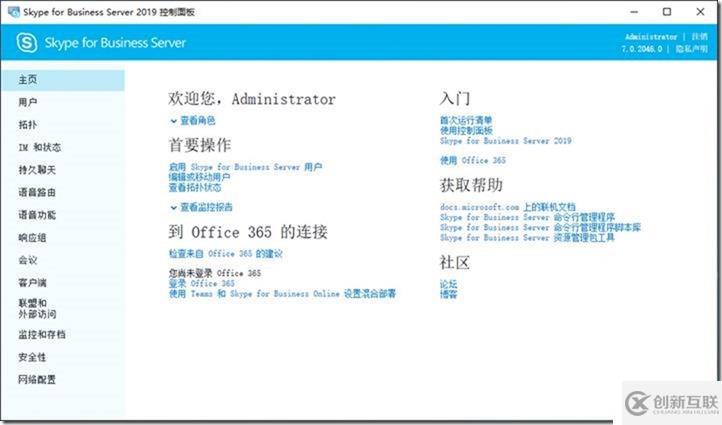Viewport: 722px width, 425px height.
Task: Click 启用 Skype for Business Server 用户 link
Action: (x=245, y=167)
